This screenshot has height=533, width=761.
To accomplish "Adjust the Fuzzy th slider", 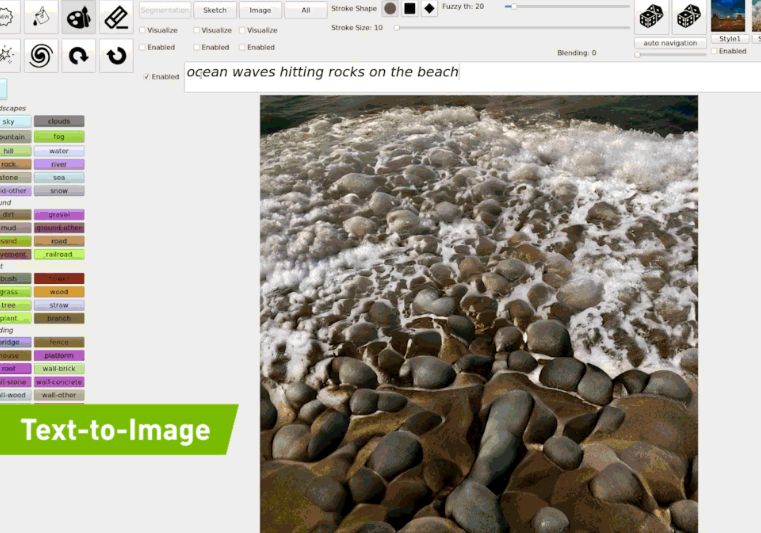I will tap(567, 7).
